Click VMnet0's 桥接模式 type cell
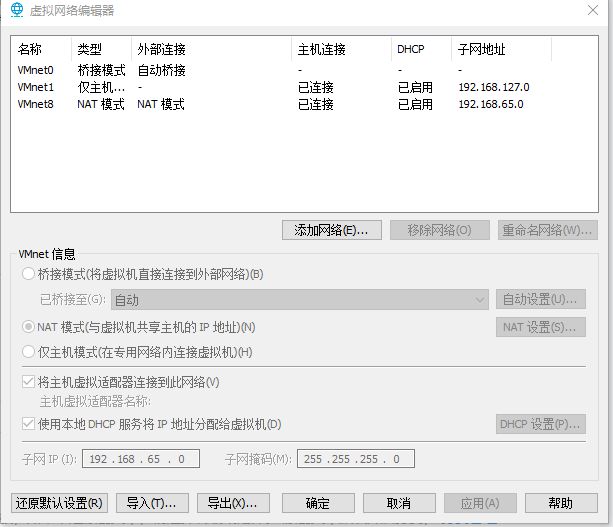 (x=101, y=70)
